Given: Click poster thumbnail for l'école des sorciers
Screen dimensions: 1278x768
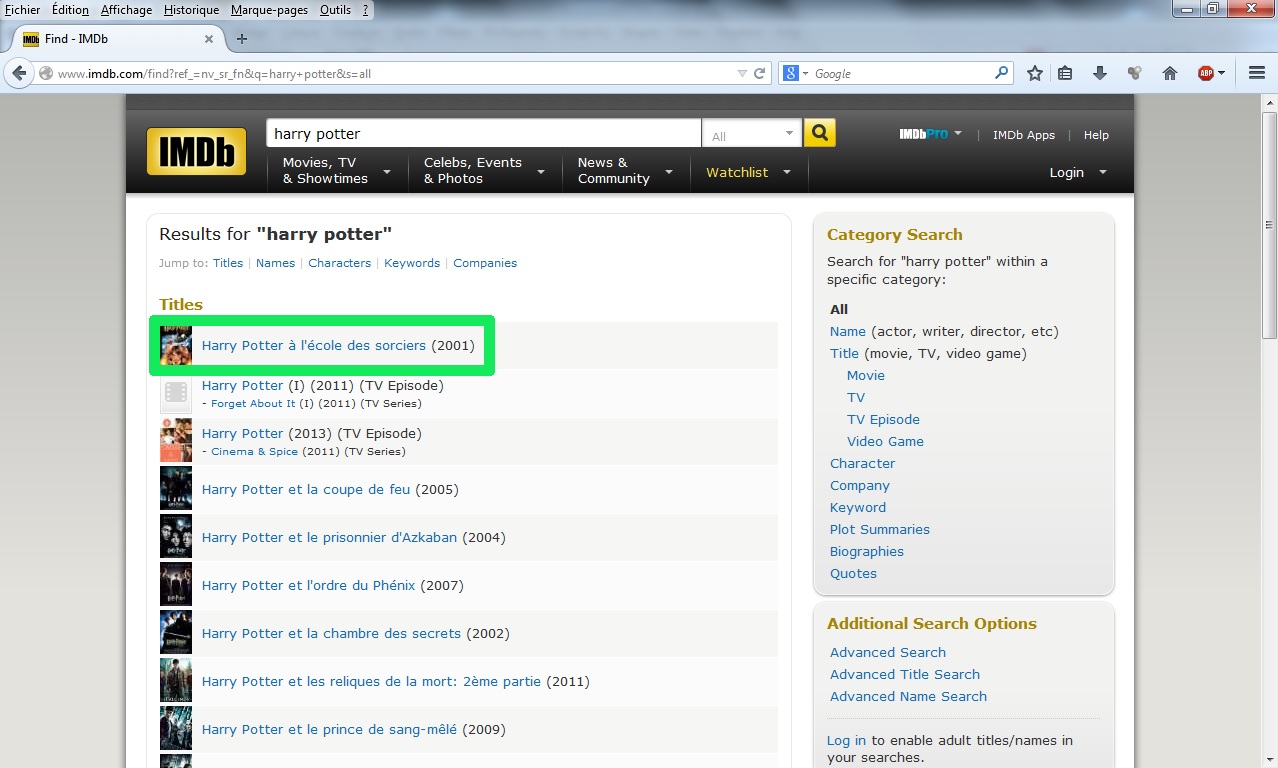Looking at the screenshot, I should (176, 345).
